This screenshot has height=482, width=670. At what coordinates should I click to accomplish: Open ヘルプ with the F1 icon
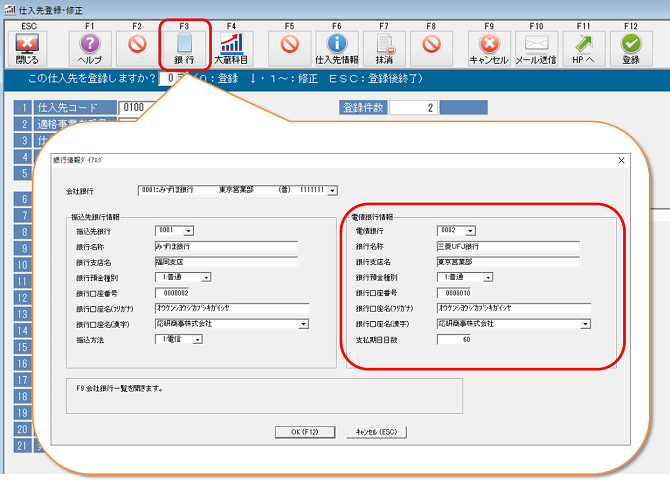coord(89,44)
